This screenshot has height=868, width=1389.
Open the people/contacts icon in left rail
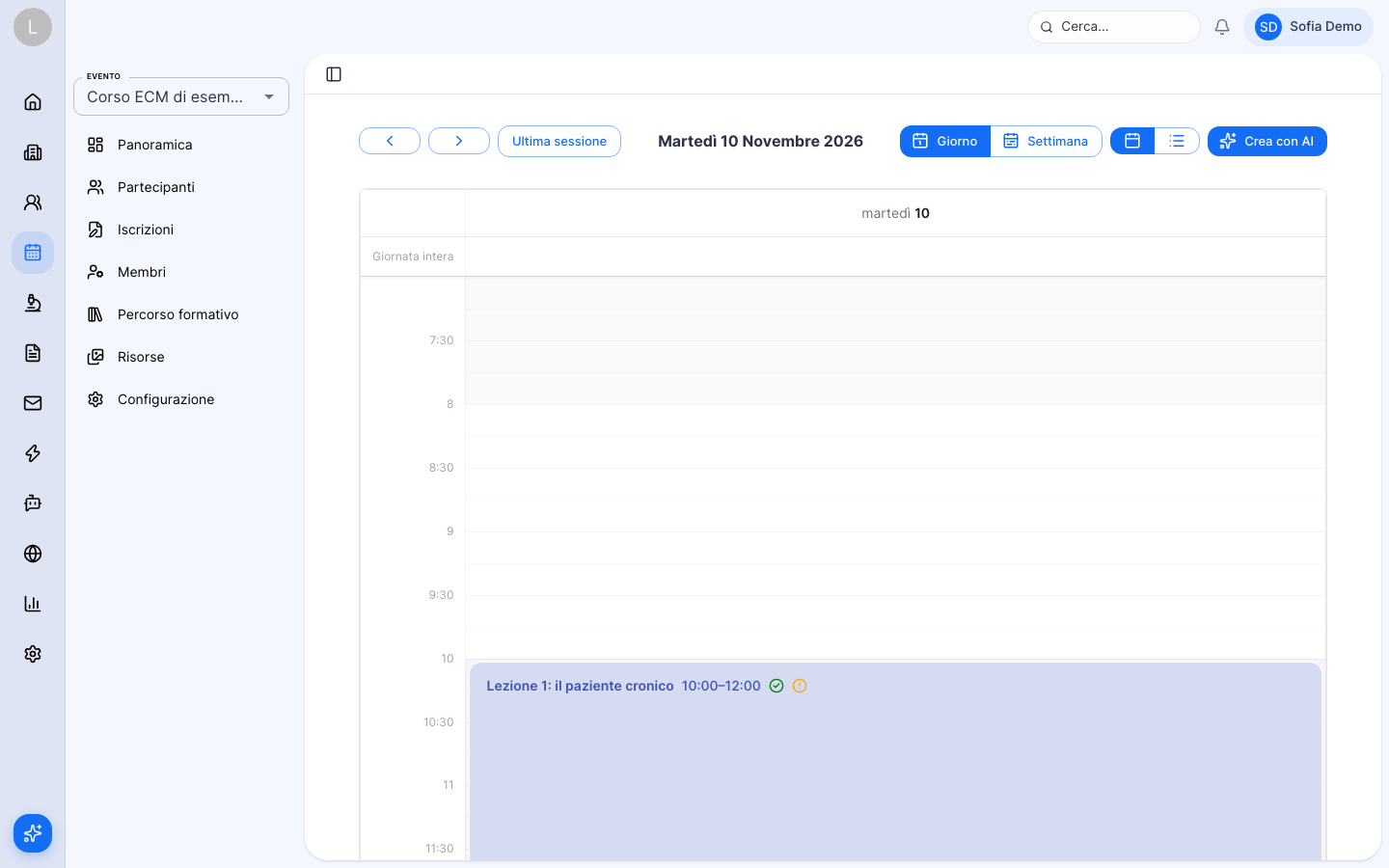click(33, 203)
